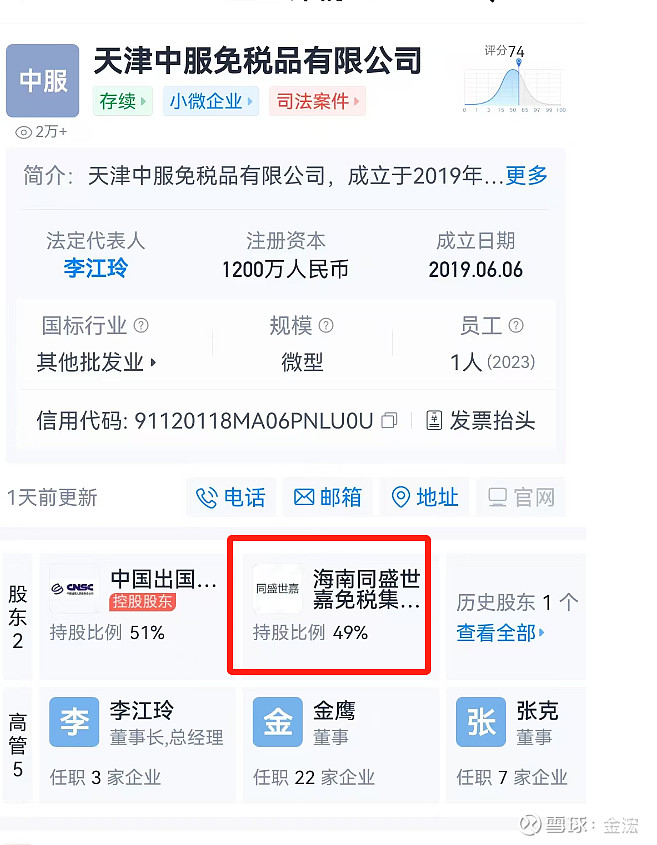Open 同盛世嘉 shareholder logo
The width and height of the screenshot is (657, 845).
click(278, 588)
